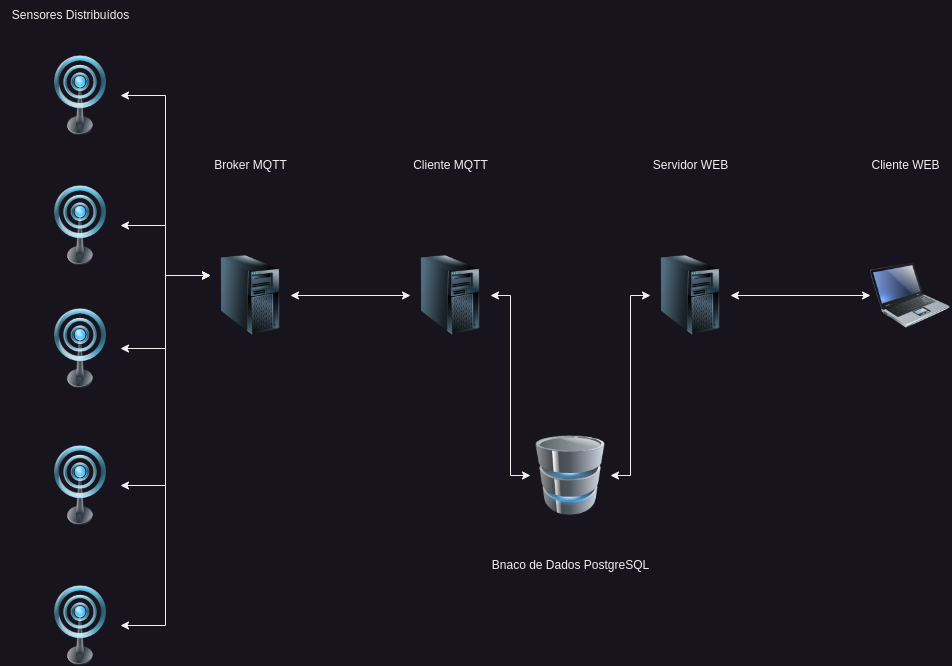Screen dimensions: 952x666
Task: Select the "Cliente WEB" text label
Action: point(905,165)
